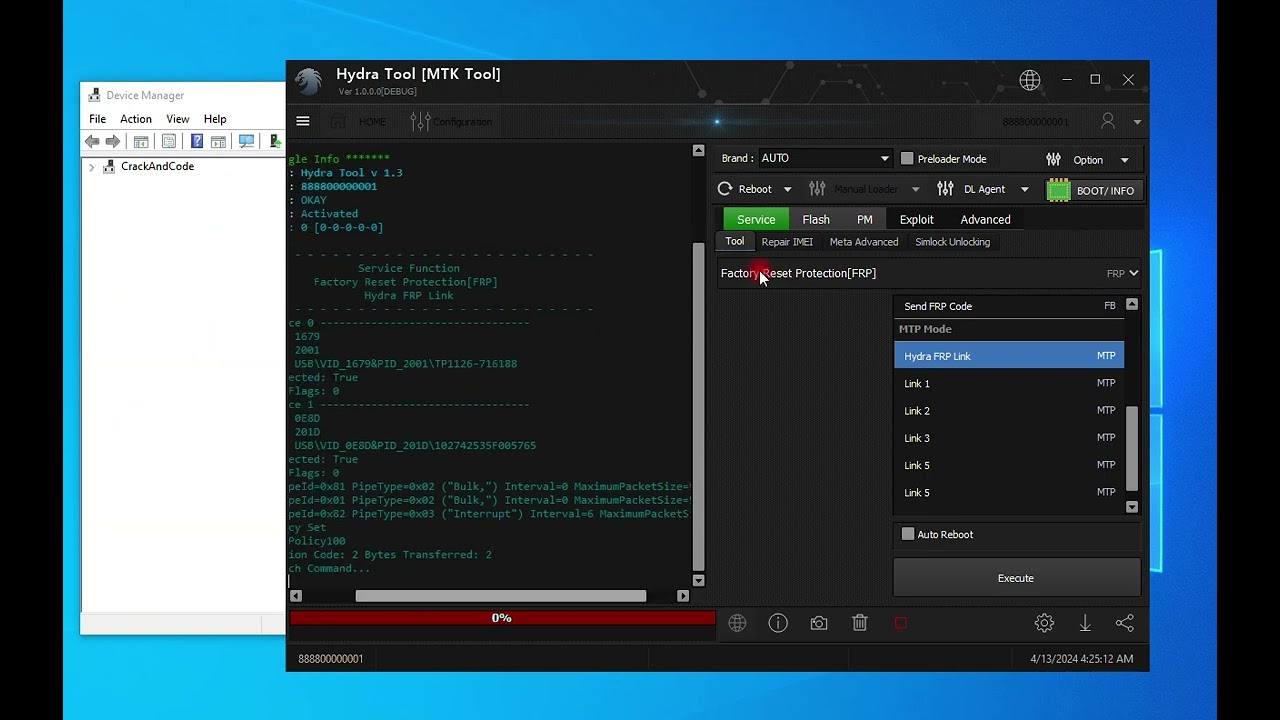
Task: Take a screenshot with camera icon
Action: point(819,623)
